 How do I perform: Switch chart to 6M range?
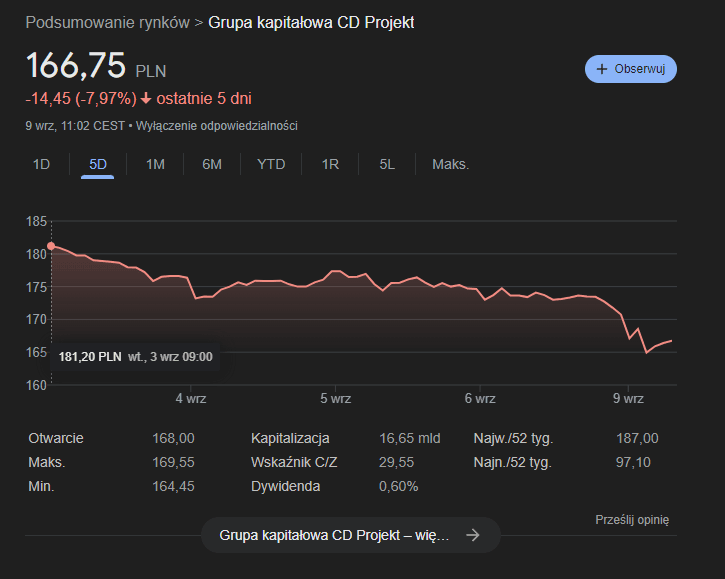[x=212, y=164]
